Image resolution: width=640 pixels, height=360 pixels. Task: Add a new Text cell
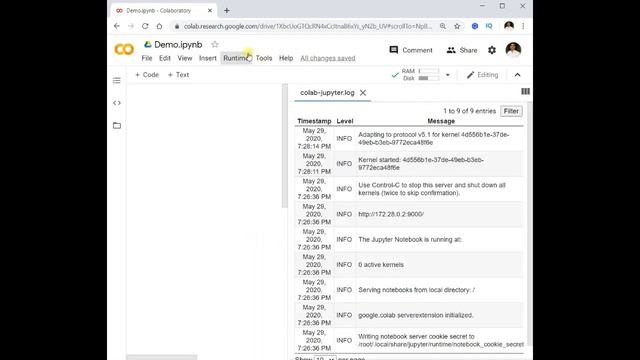pos(178,75)
